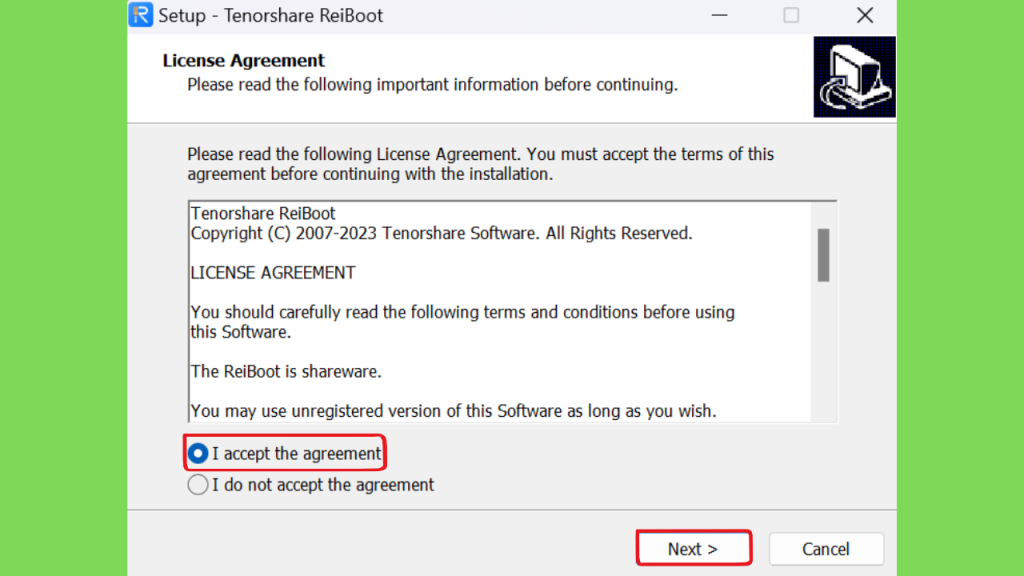This screenshot has width=1024, height=576.
Task: Grab the license text scrollbar thumb
Action: [824, 255]
